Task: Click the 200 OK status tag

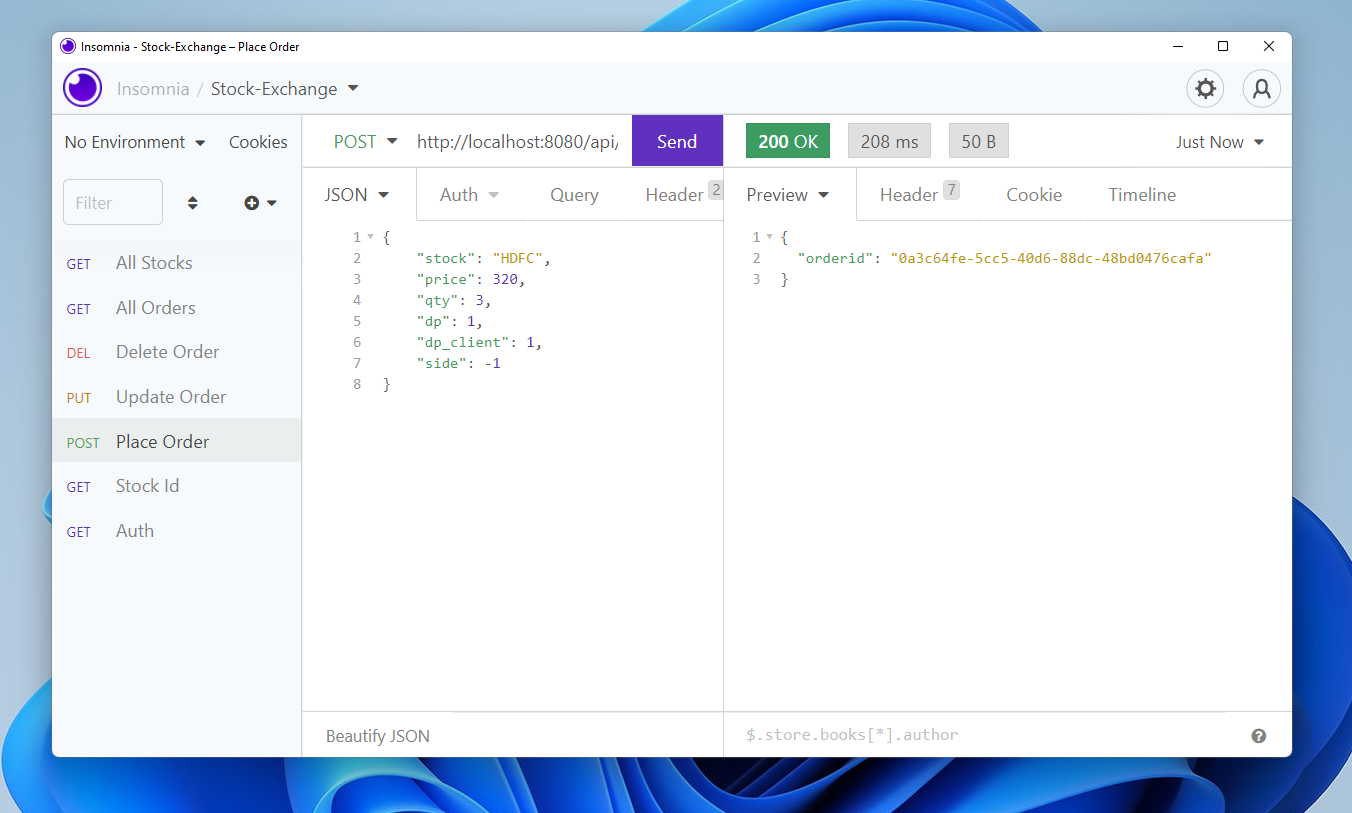Action: click(x=788, y=142)
